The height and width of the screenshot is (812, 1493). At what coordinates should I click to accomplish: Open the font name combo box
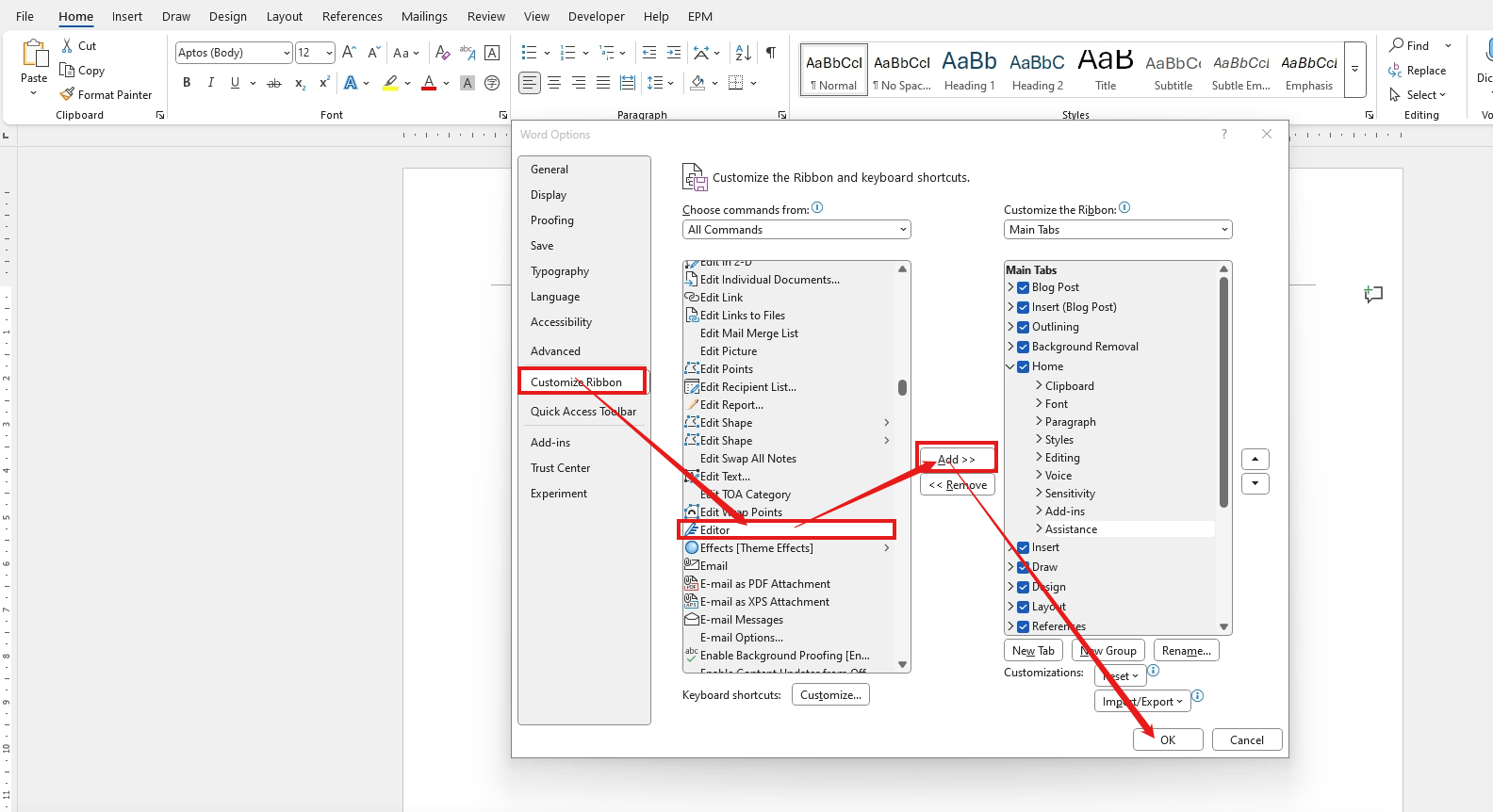click(234, 53)
